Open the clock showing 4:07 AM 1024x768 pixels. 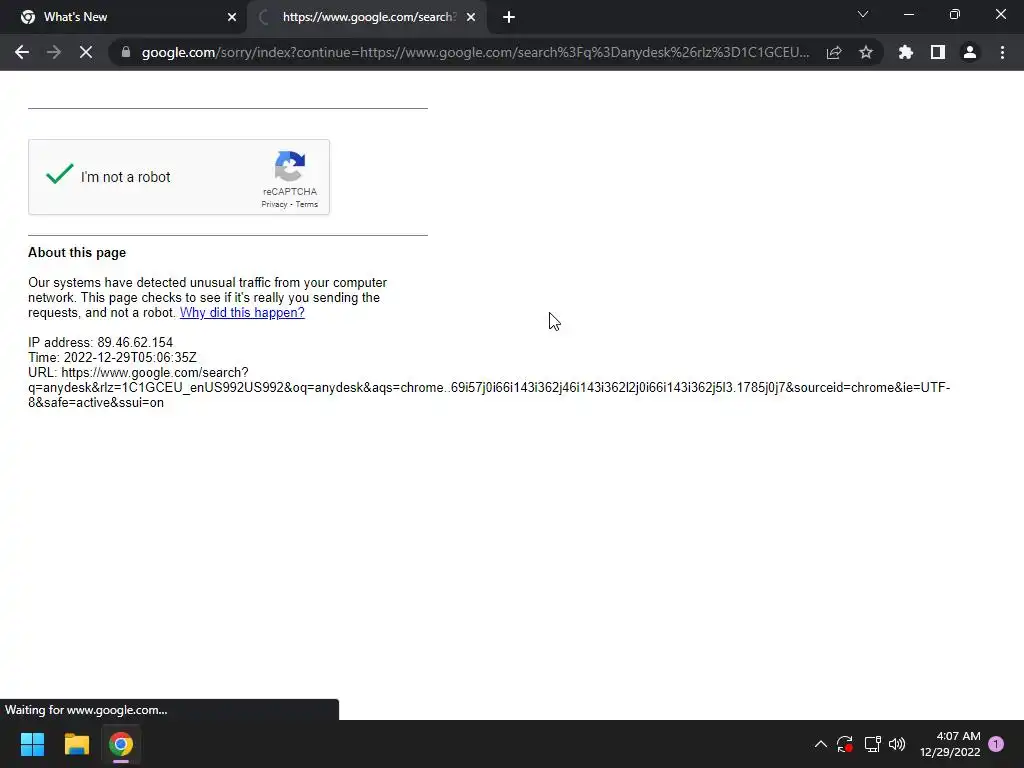[950, 744]
